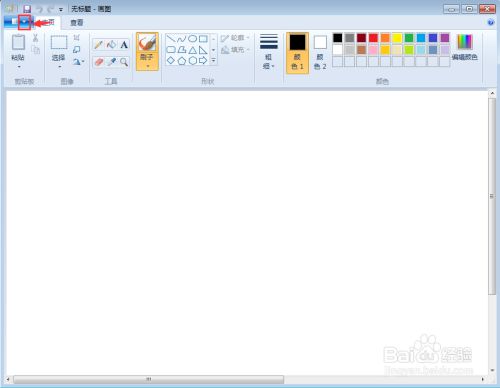Click the Crop icon in image group
The width and height of the screenshot is (500, 388).
click(77, 37)
